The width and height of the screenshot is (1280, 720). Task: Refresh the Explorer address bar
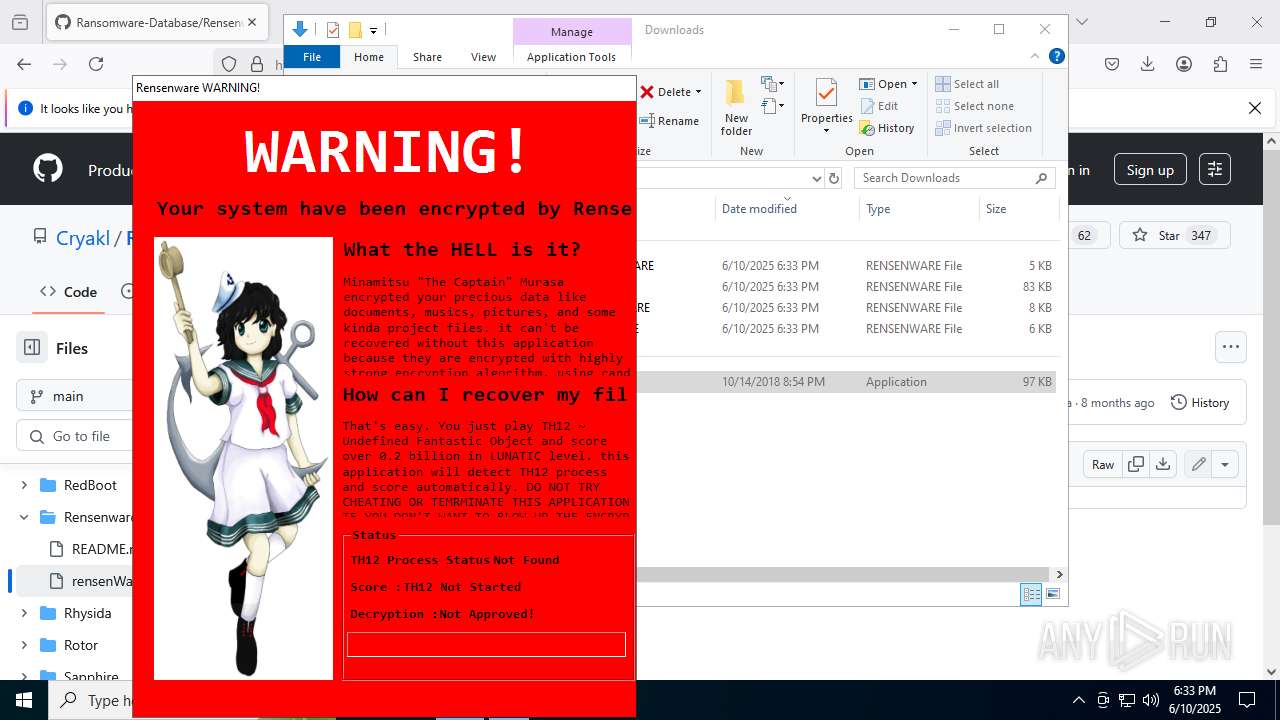(834, 178)
